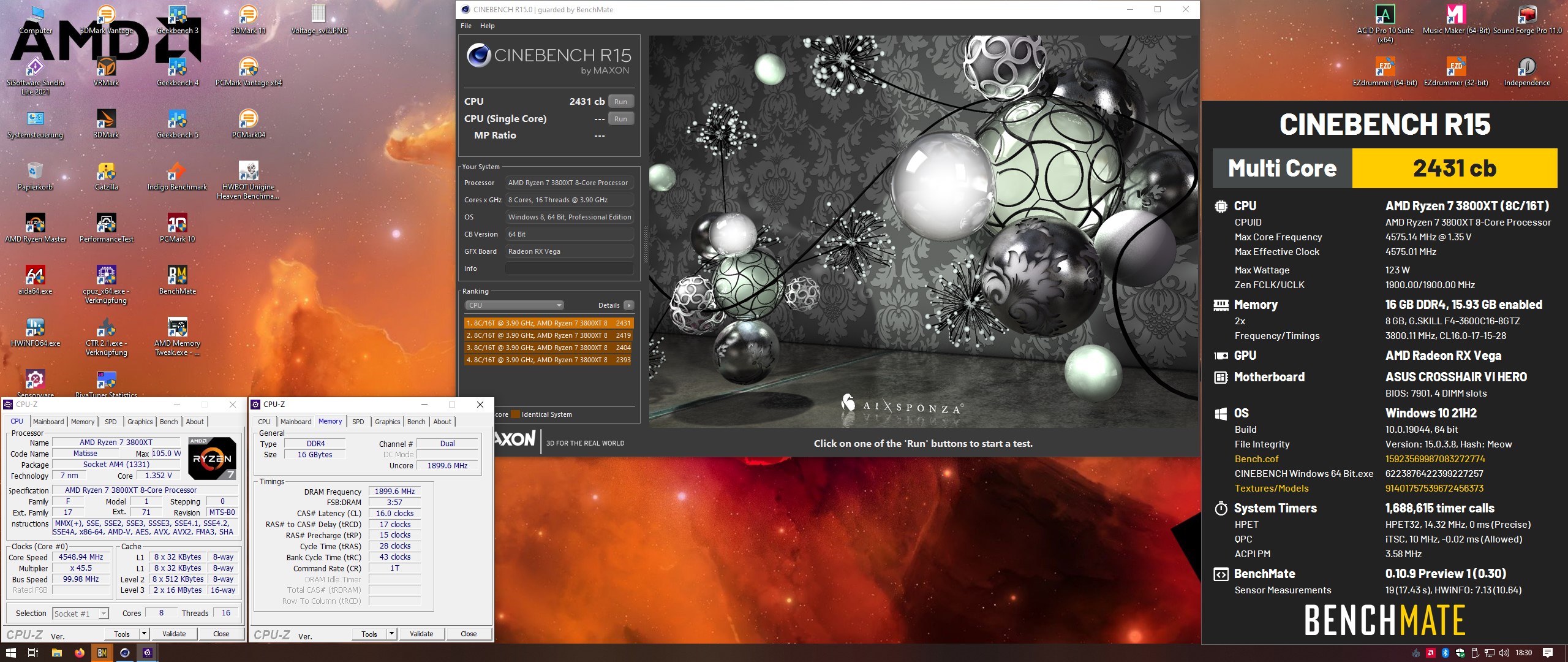Viewport: 1568px width, 662px height.
Task: Run the CPU (Single Core) test
Action: click(x=620, y=119)
